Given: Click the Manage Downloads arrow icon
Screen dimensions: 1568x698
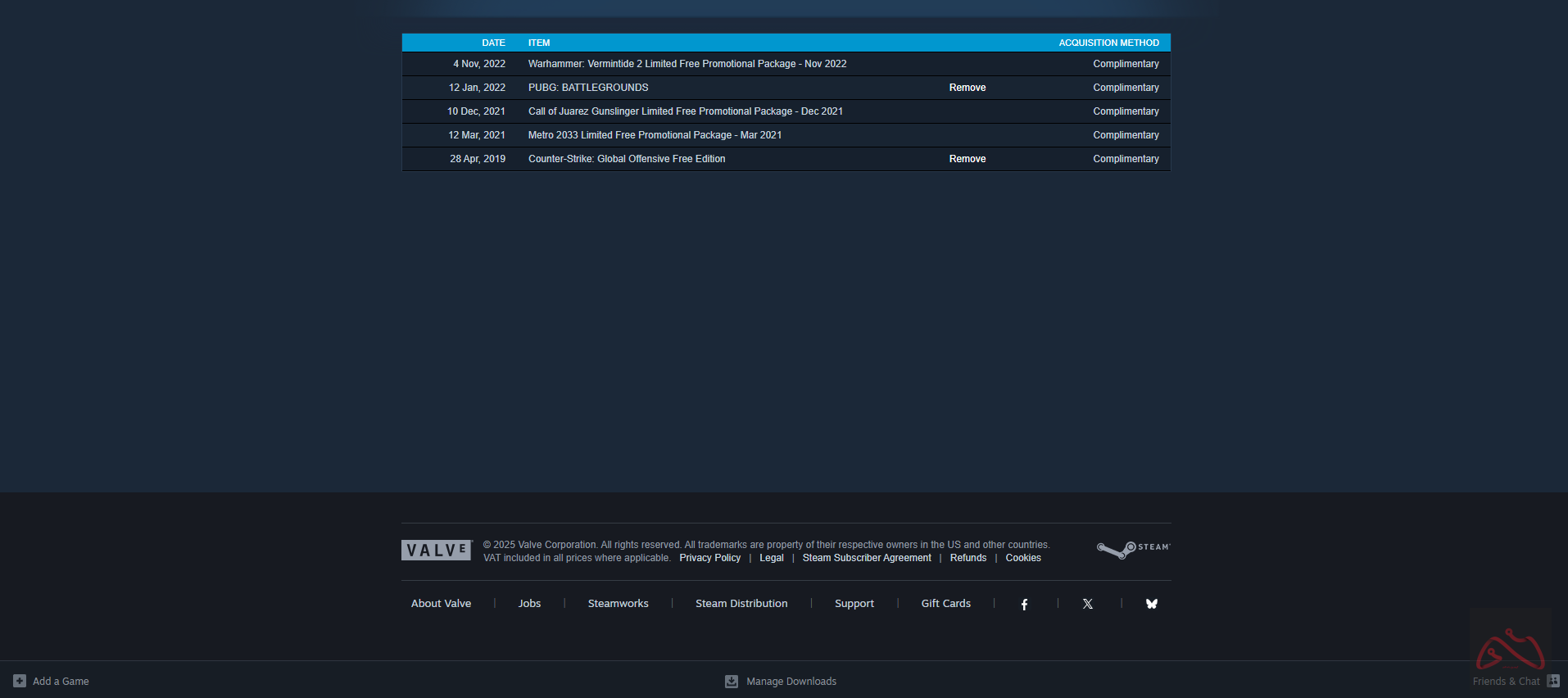Looking at the screenshot, I should (x=732, y=682).
